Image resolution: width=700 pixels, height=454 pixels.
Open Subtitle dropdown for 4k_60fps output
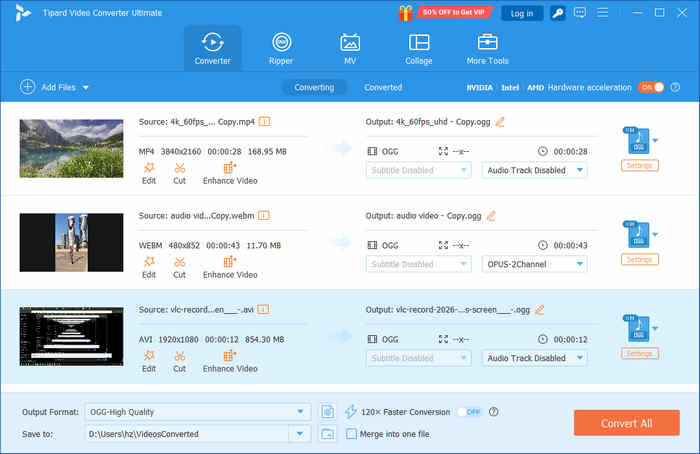point(418,170)
